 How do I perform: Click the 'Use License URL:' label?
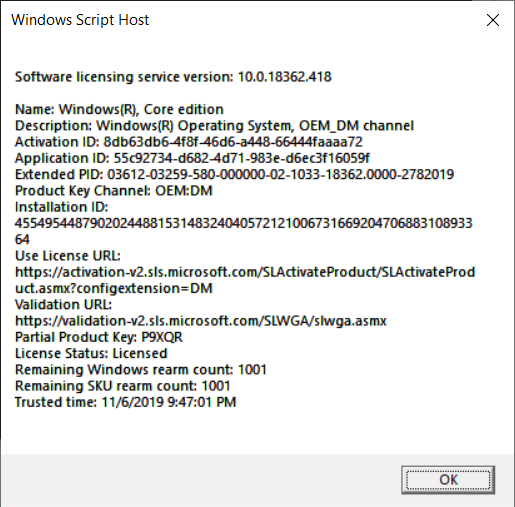[68, 256]
